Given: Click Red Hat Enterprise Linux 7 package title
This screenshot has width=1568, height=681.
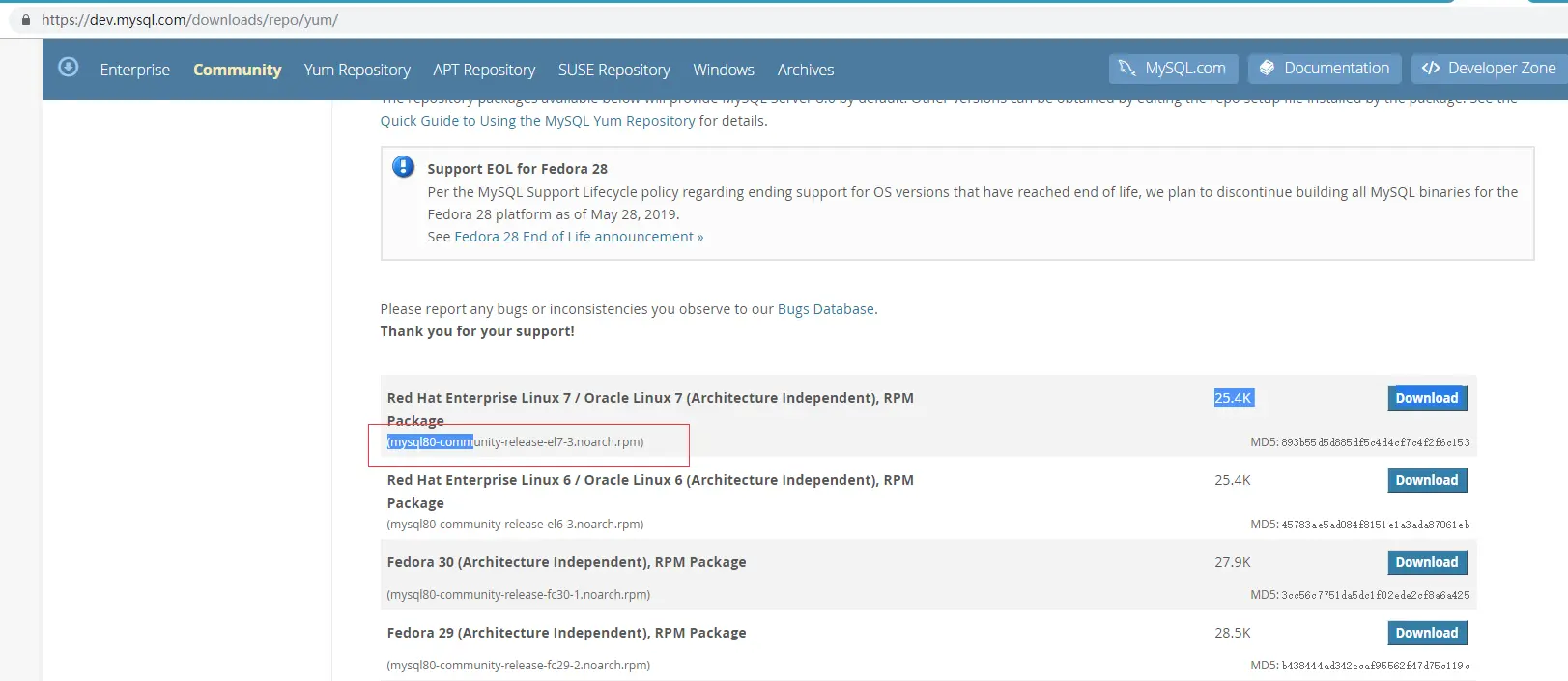Looking at the screenshot, I should tap(650, 409).
